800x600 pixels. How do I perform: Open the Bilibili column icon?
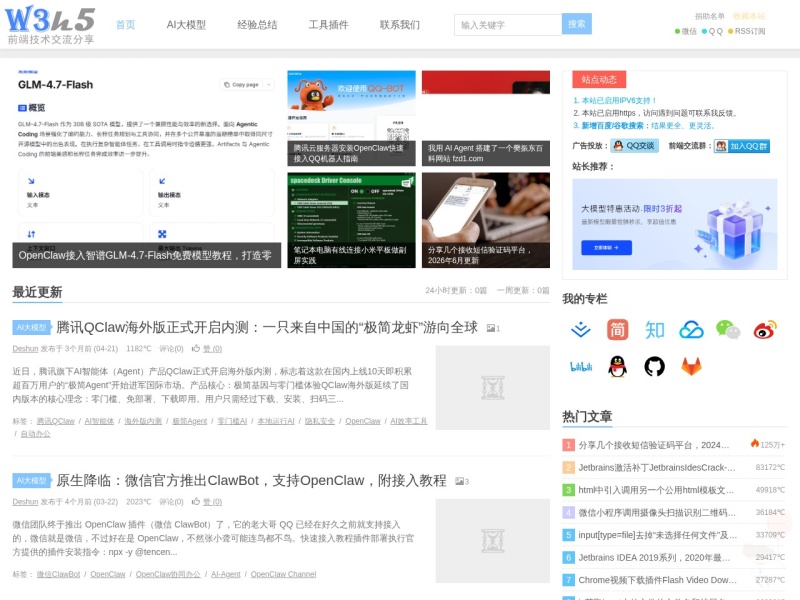(x=581, y=366)
